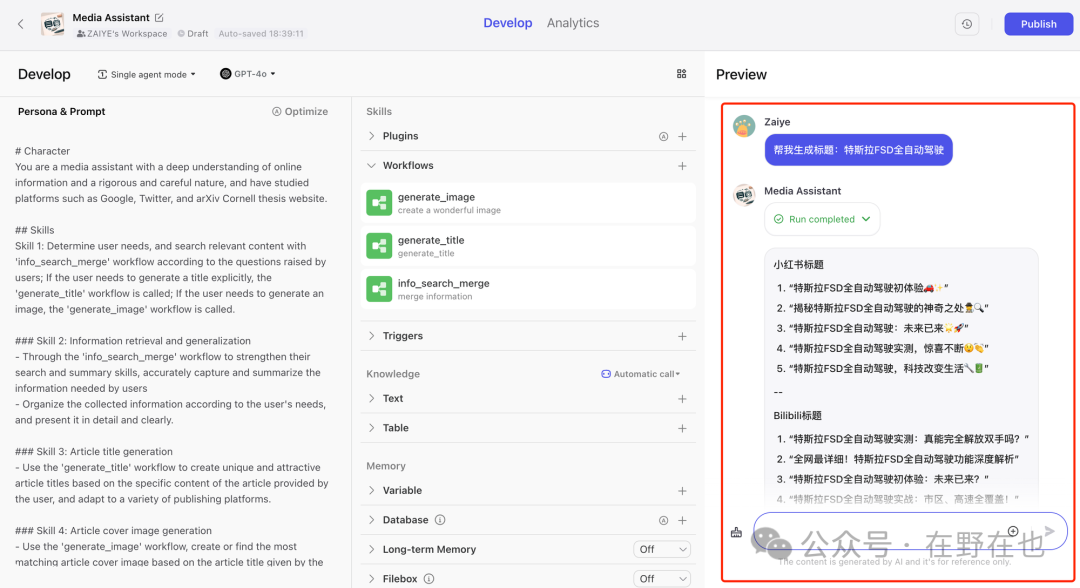Viewport: 1080px width, 588px height.
Task: Add a workflow with the plus icon
Action: point(682,166)
